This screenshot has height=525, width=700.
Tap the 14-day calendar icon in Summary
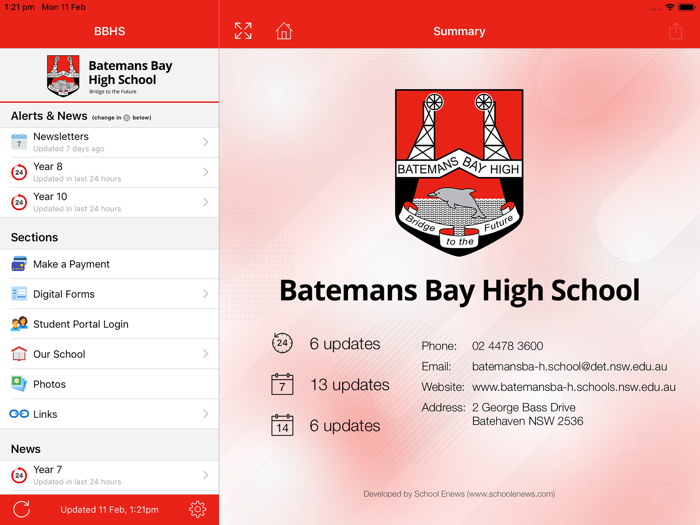click(x=282, y=425)
